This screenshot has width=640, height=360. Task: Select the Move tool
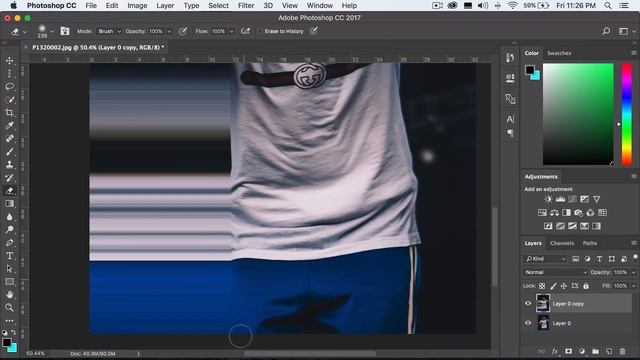[9, 60]
